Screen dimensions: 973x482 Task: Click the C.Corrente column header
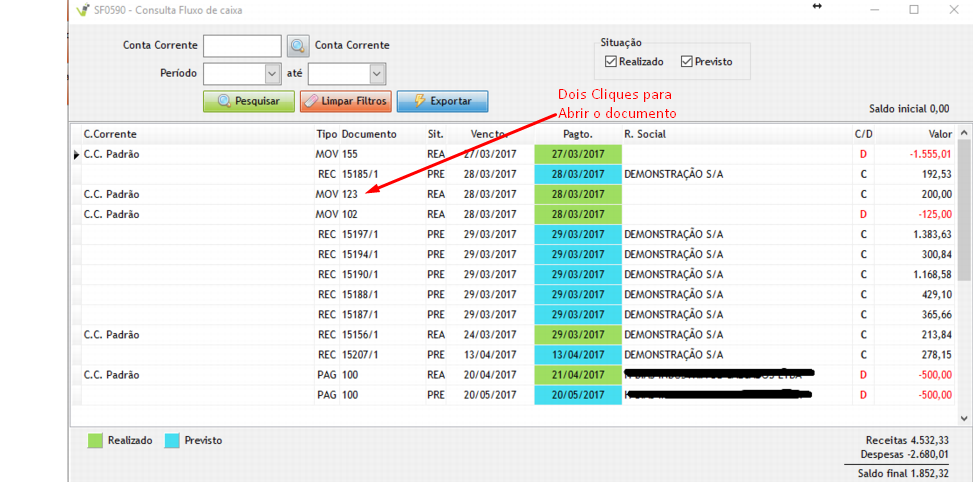click(110, 134)
